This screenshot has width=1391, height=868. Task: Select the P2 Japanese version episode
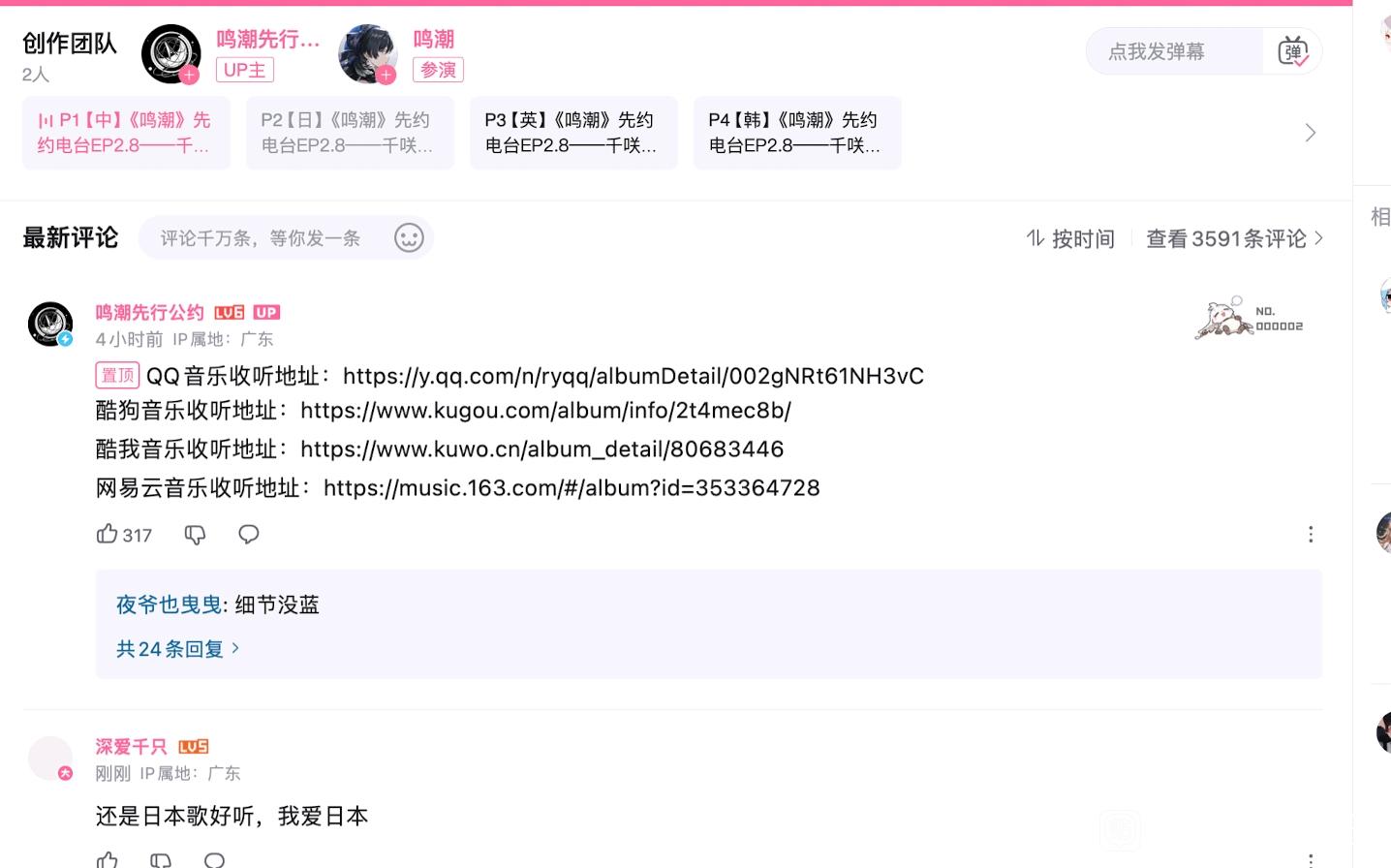click(x=350, y=133)
